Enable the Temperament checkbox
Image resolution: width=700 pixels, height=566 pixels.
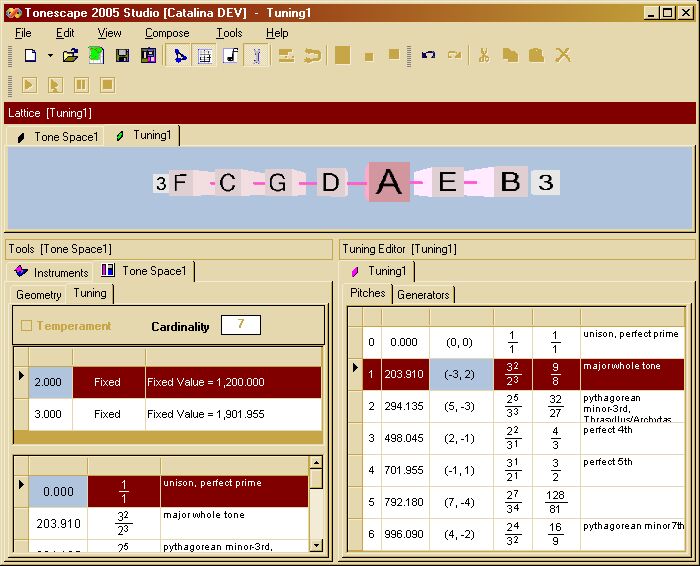[26, 325]
